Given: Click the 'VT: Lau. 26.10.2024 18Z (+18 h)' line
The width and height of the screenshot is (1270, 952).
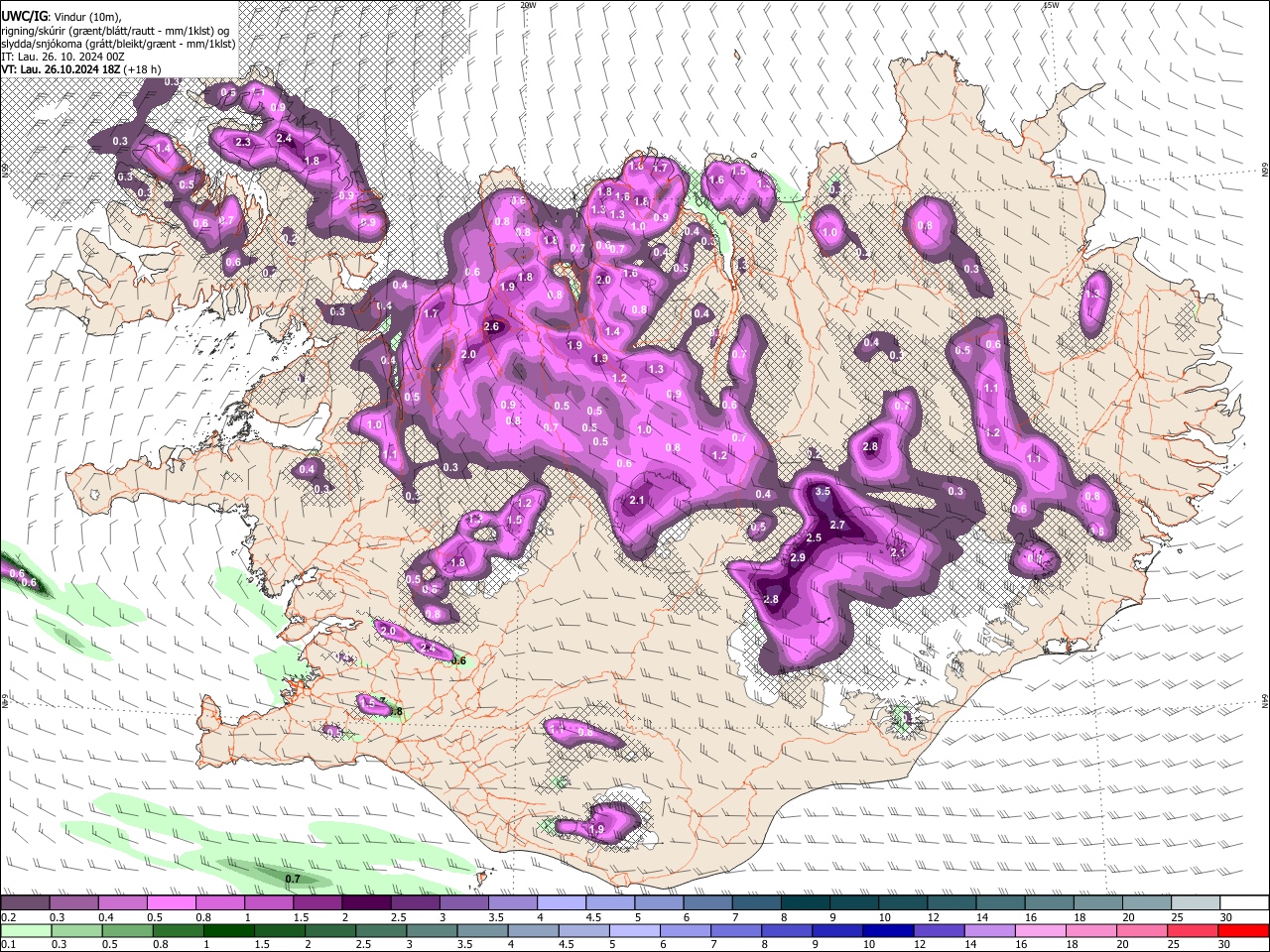Looking at the screenshot, I should 81,69.
